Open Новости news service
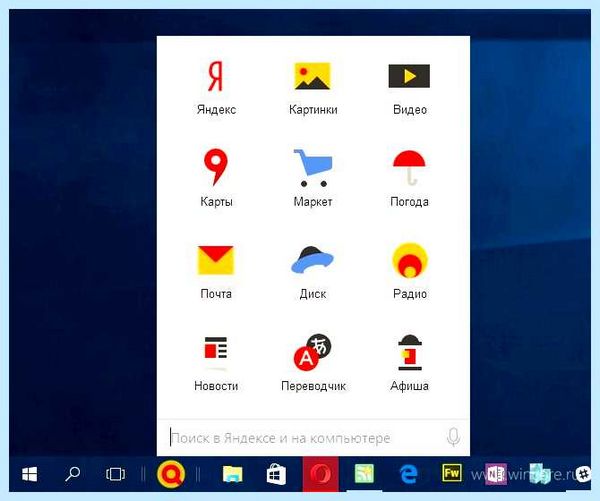 (x=216, y=353)
